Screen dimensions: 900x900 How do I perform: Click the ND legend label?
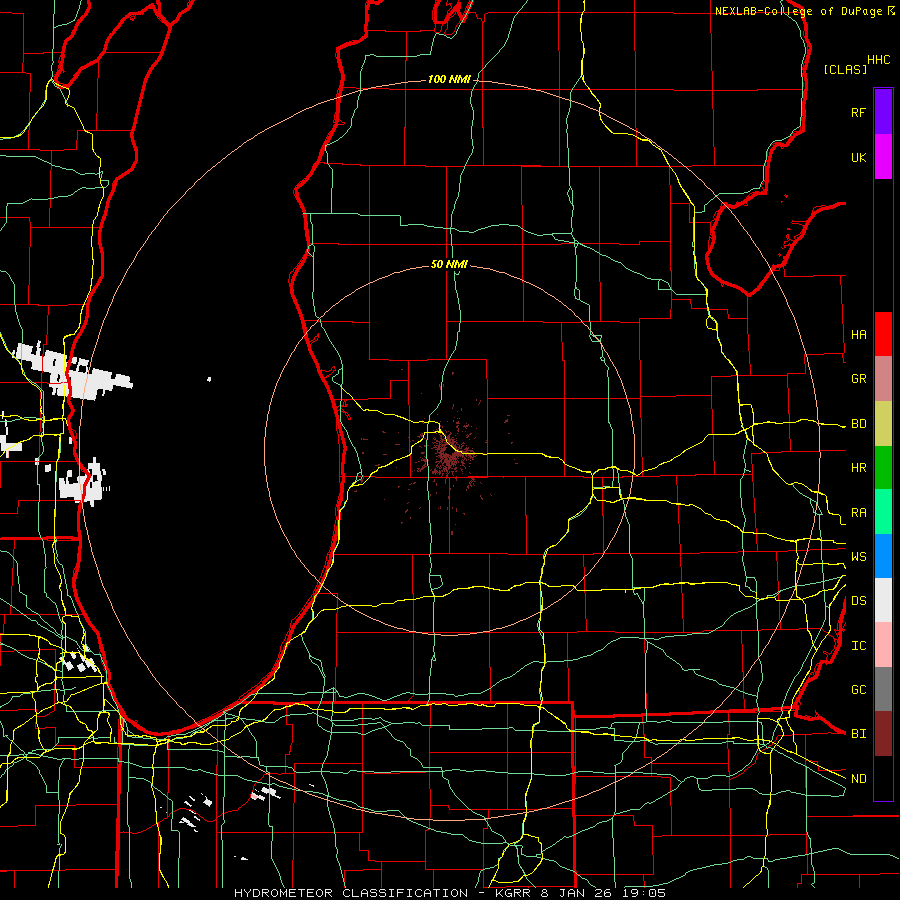coord(859,778)
